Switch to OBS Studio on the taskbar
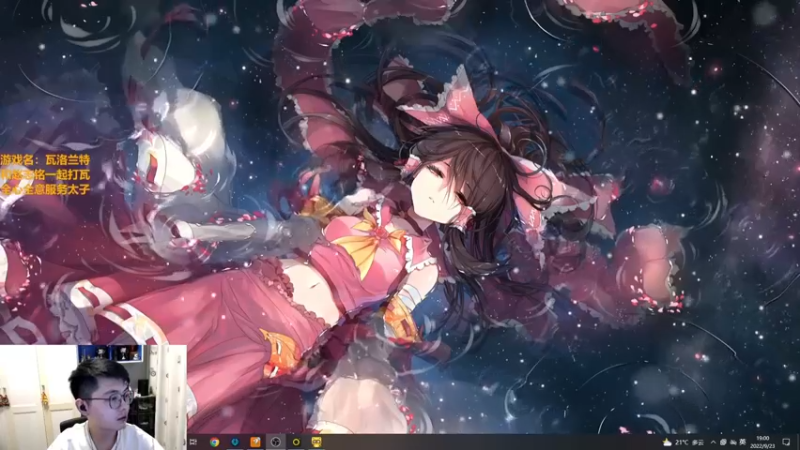 click(276, 442)
